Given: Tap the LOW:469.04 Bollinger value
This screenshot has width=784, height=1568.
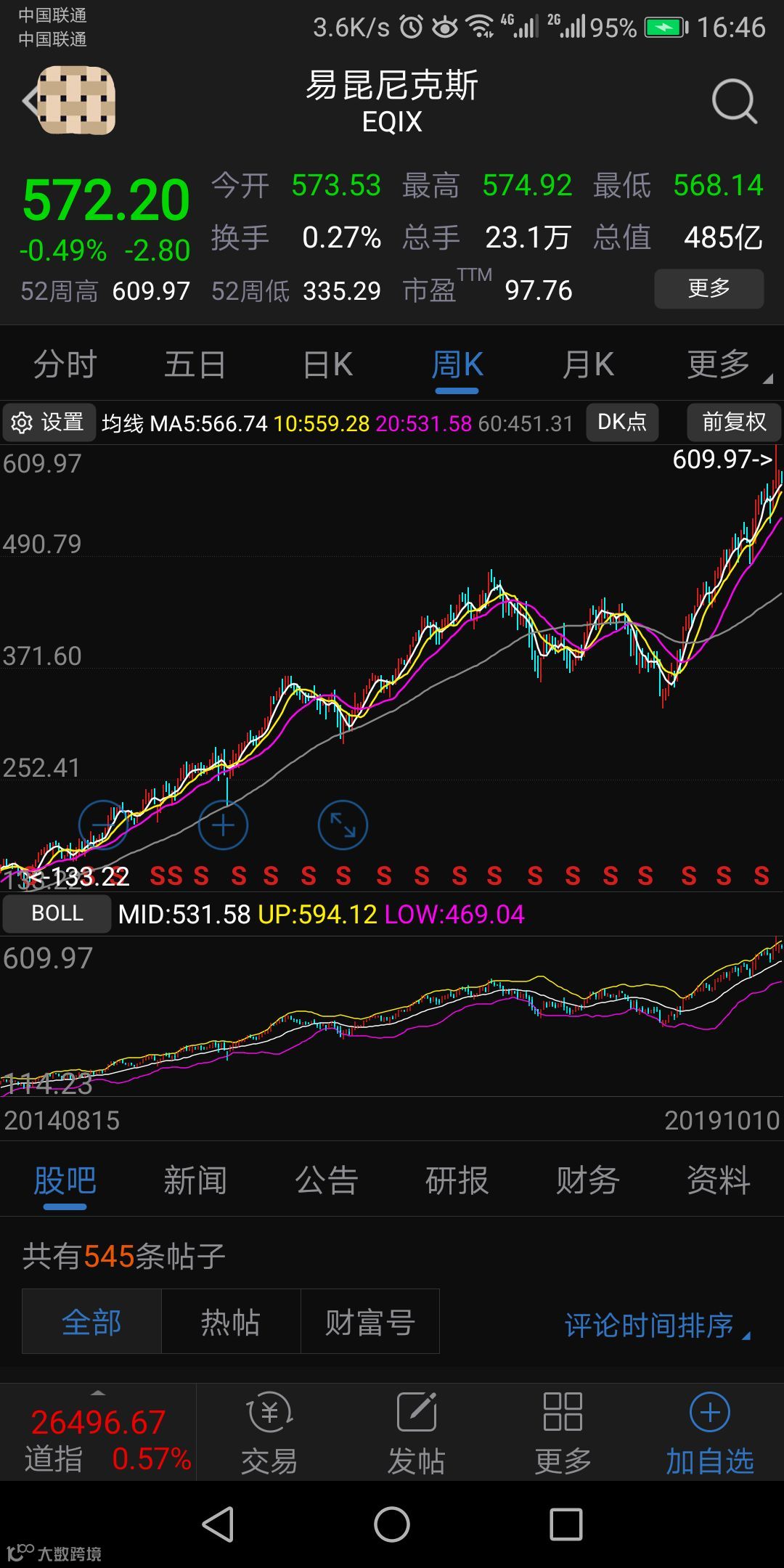Looking at the screenshot, I should [454, 915].
